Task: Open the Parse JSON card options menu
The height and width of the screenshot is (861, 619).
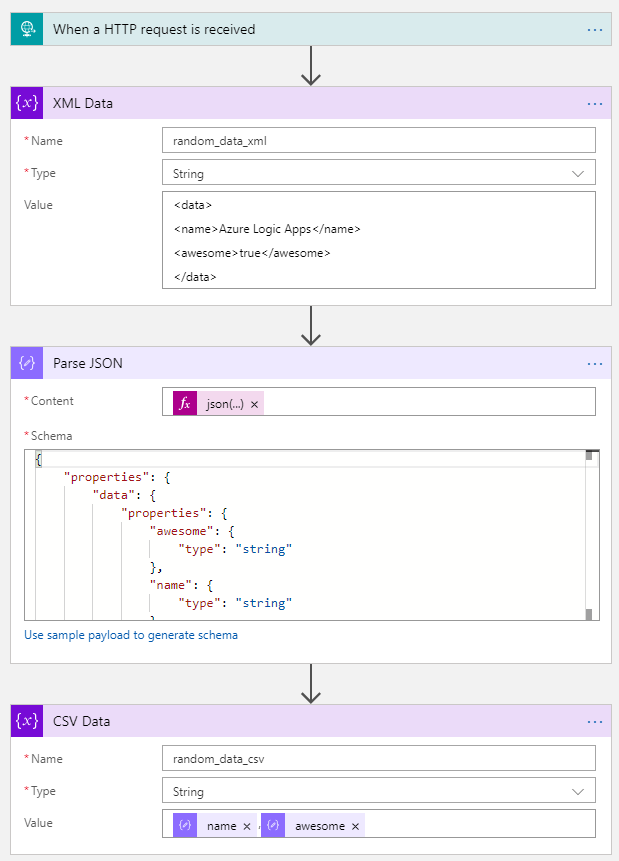Action: 594,363
